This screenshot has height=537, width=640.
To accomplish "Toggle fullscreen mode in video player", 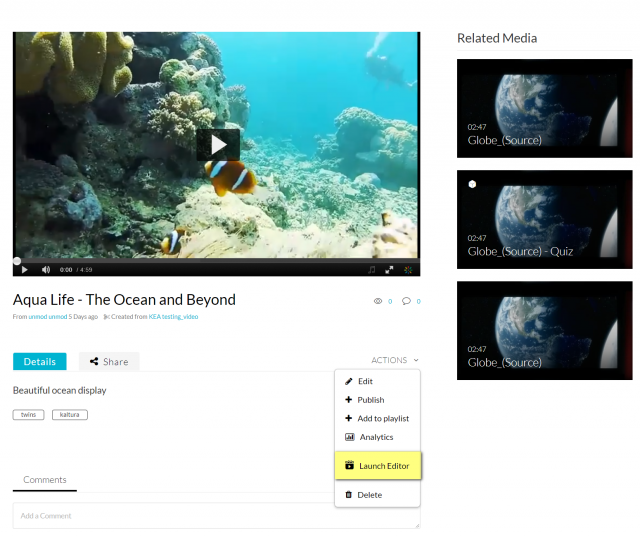I will [390, 270].
